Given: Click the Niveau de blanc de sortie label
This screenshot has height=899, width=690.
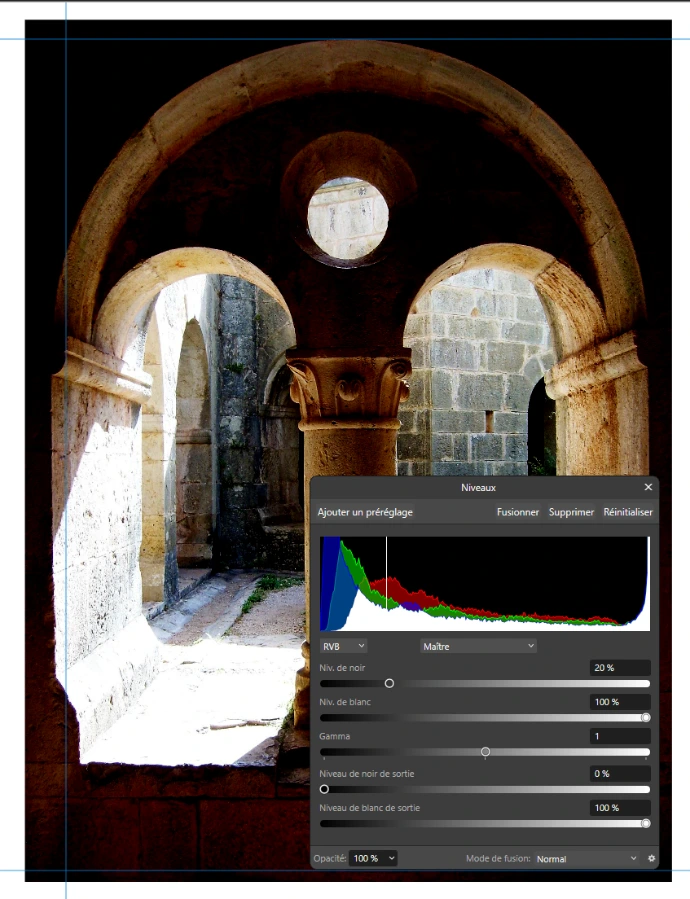Looking at the screenshot, I should point(369,808).
